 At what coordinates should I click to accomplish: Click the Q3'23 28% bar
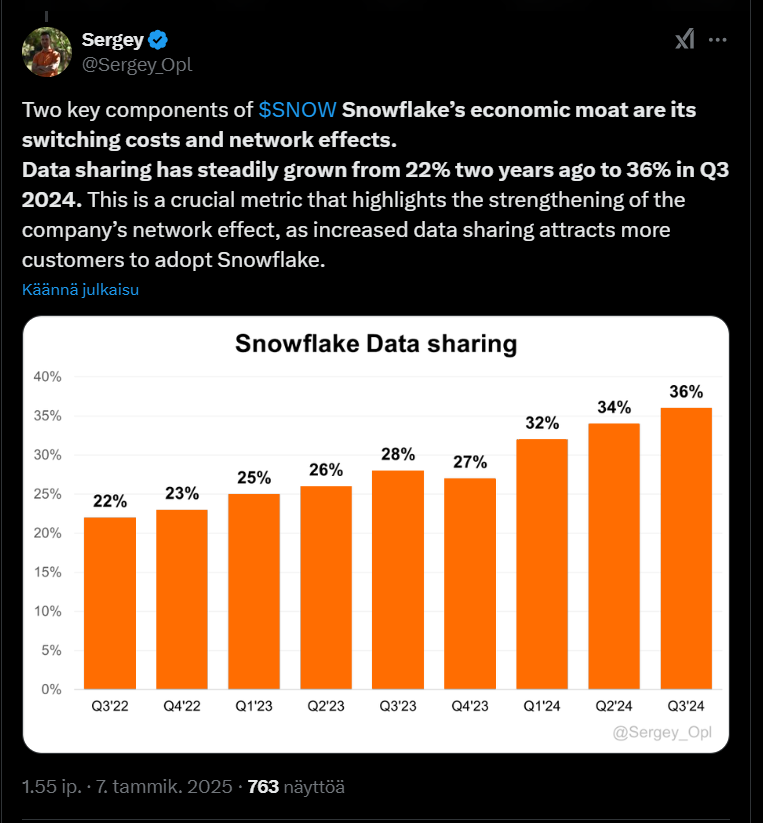pos(398,580)
